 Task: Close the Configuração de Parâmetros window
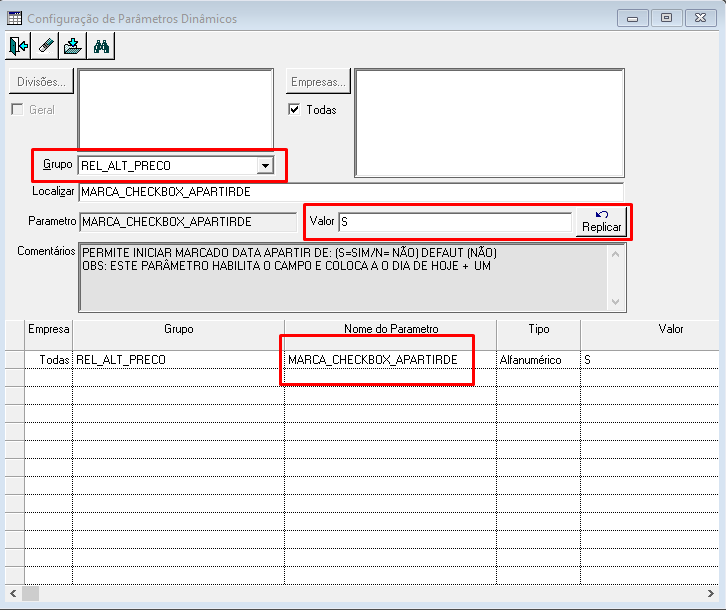[x=701, y=19]
